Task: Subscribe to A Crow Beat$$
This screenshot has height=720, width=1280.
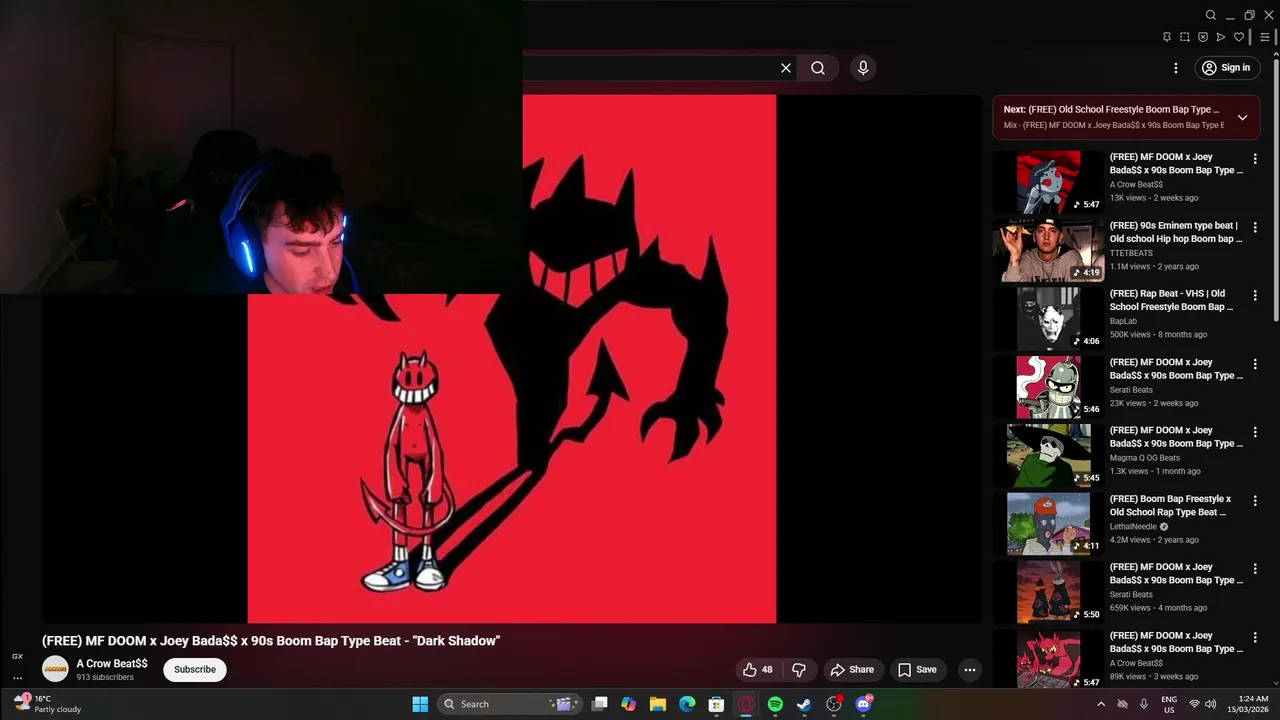Action: pyautogui.click(x=195, y=670)
